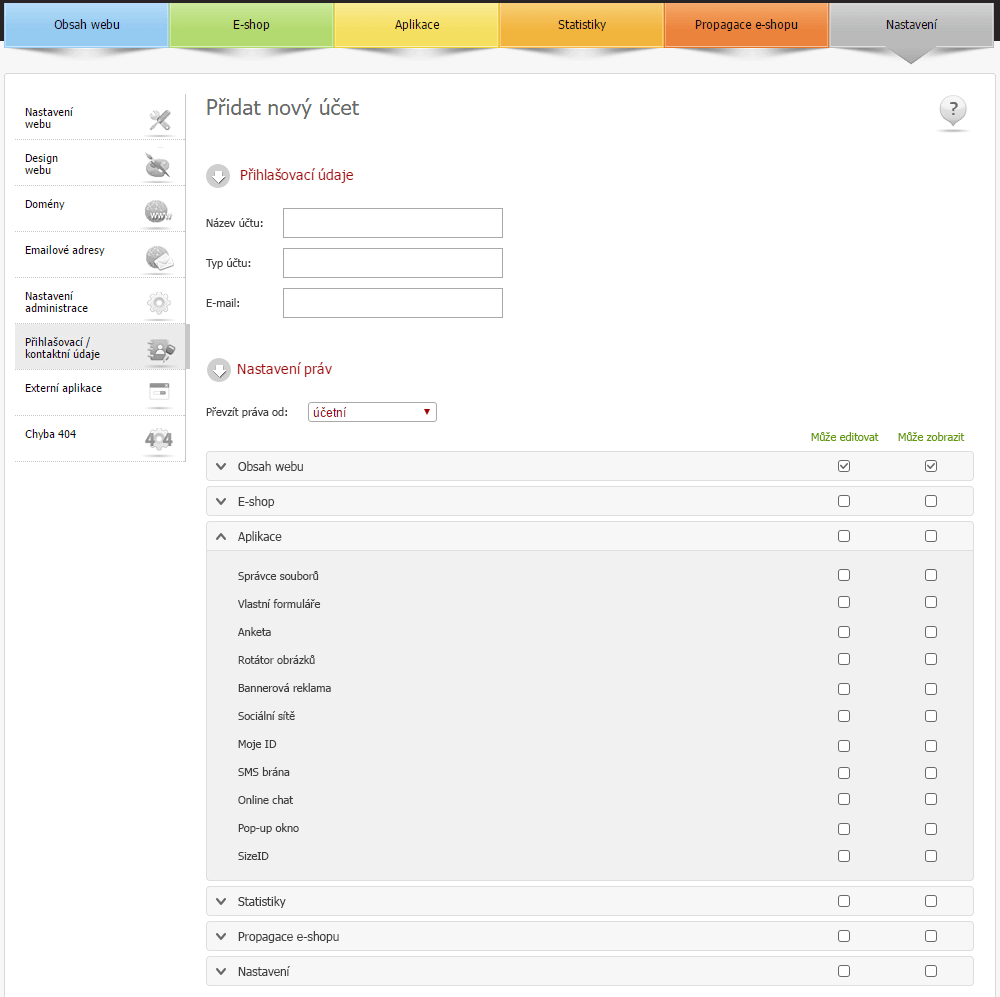1000x997 pixels.
Task: Click the Emailové adresy envelope icon
Action: tap(158, 258)
